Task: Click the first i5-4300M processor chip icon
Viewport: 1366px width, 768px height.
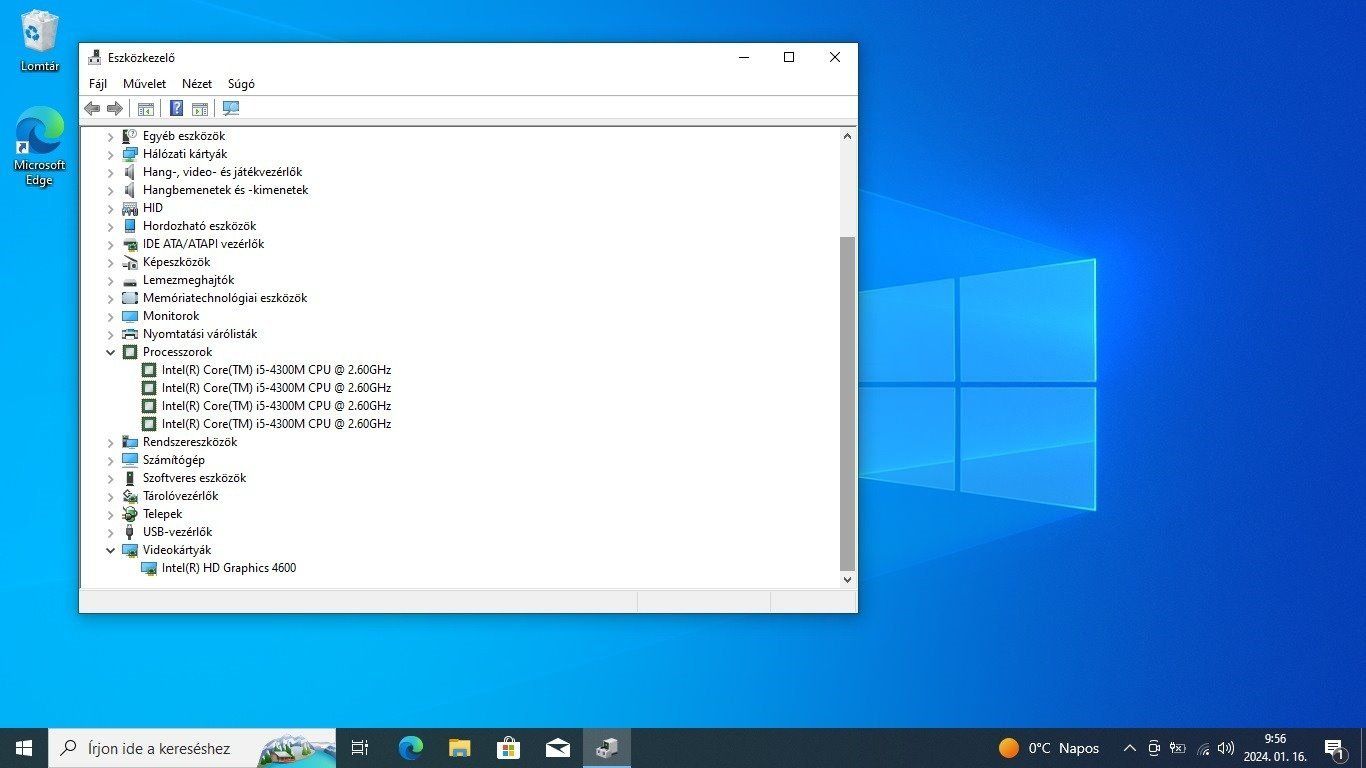Action: pyautogui.click(x=149, y=370)
